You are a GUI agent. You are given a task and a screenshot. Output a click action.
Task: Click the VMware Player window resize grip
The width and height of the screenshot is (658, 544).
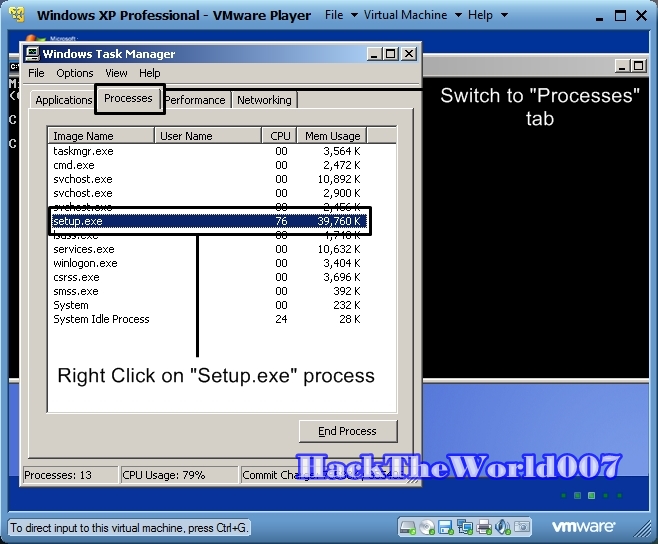pyautogui.click(x=642, y=528)
